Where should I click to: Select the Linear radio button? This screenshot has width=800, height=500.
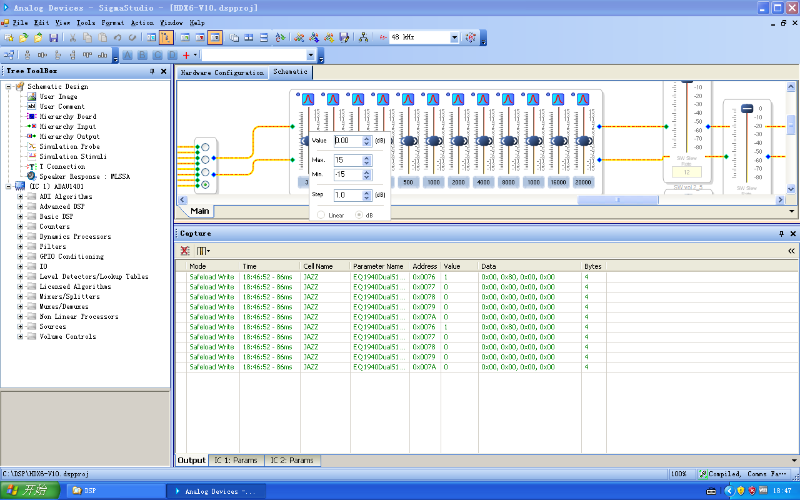pos(321,215)
